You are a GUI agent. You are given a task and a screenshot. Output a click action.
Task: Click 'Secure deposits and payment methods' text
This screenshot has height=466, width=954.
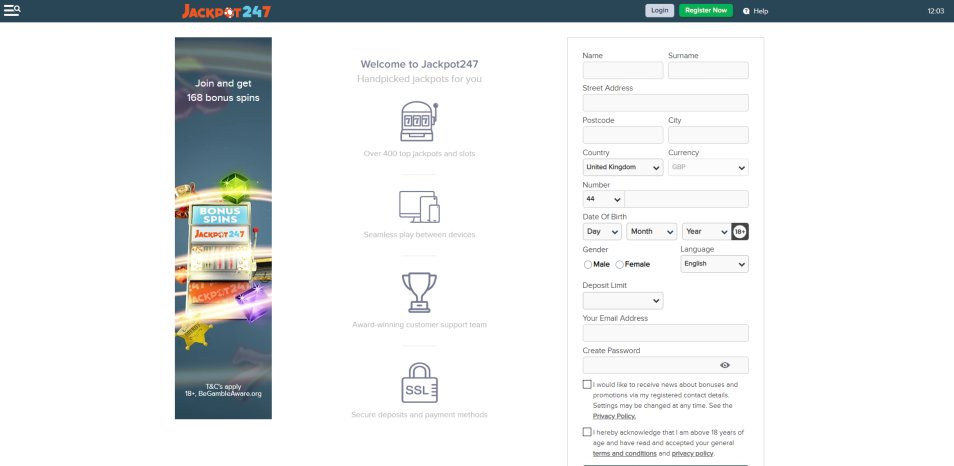click(x=419, y=415)
